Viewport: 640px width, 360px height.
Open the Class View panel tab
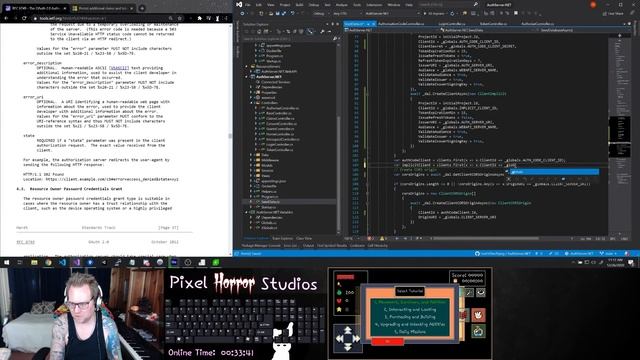(x=304, y=238)
